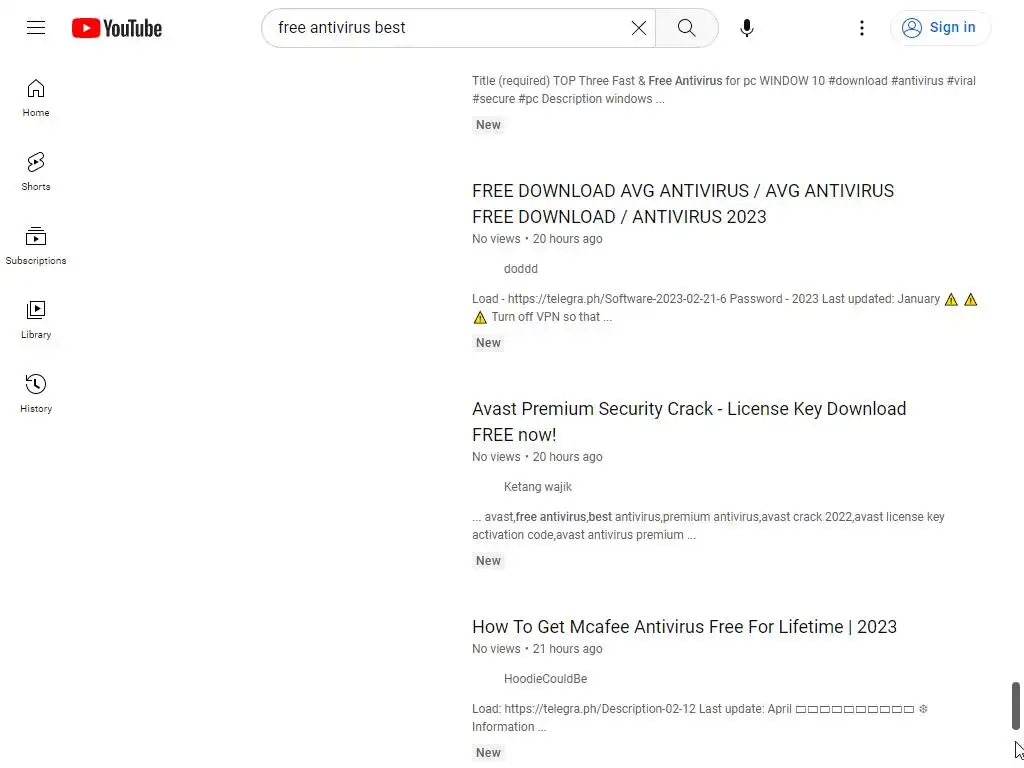
Task: Start voice search with microphone
Action: (x=746, y=28)
